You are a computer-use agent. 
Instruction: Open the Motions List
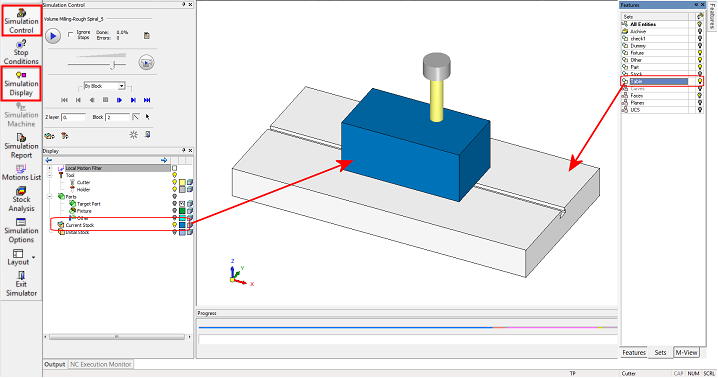point(21,172)
